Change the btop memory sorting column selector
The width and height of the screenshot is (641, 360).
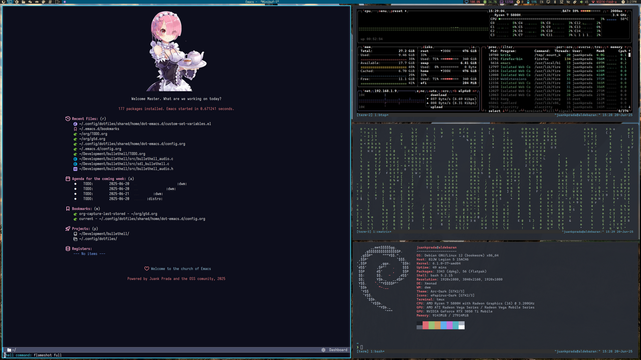click(x=616, y=47)
